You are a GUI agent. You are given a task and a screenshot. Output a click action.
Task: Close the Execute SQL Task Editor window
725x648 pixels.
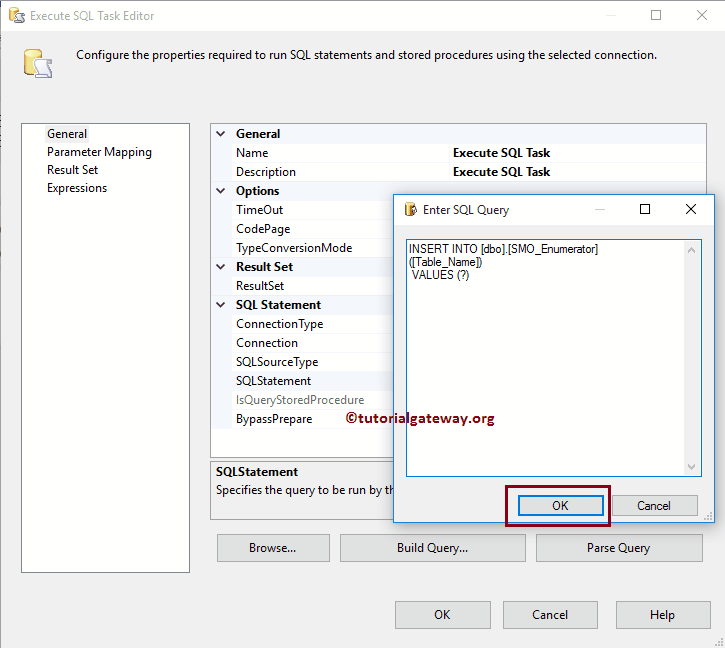[x=701, y=15]
